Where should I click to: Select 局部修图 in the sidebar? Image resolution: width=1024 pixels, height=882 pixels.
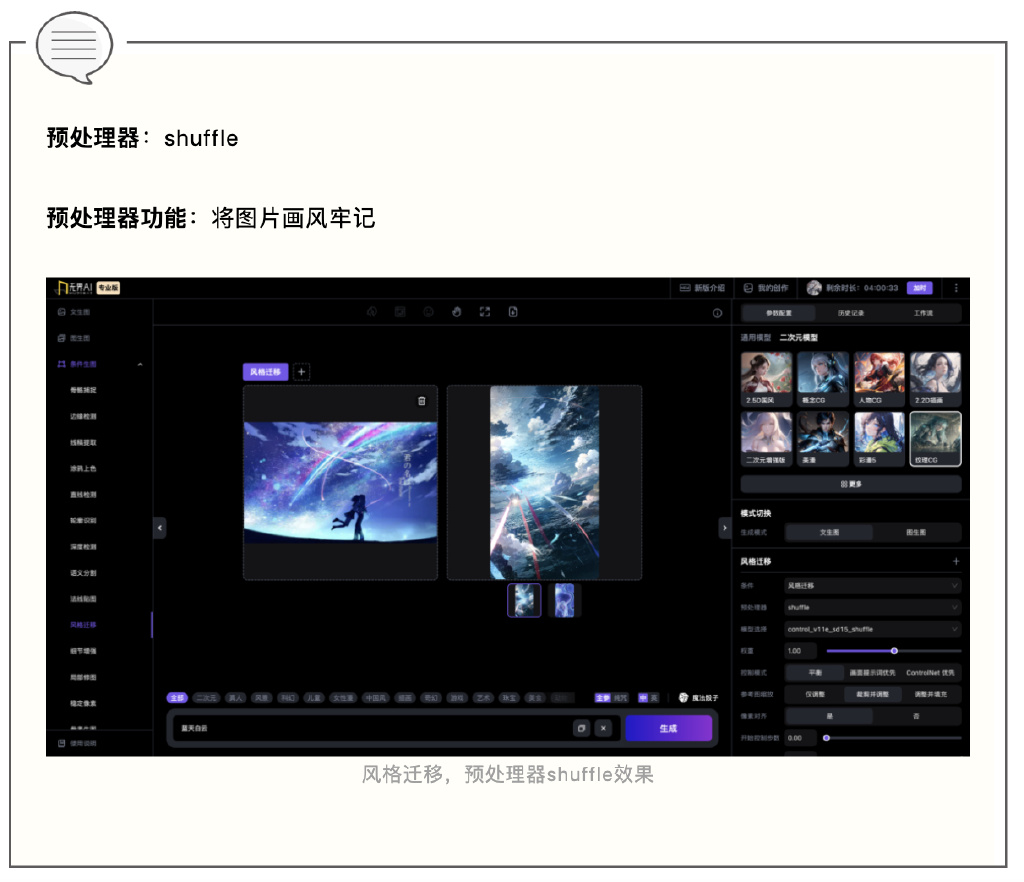click(x=83, y=677)
